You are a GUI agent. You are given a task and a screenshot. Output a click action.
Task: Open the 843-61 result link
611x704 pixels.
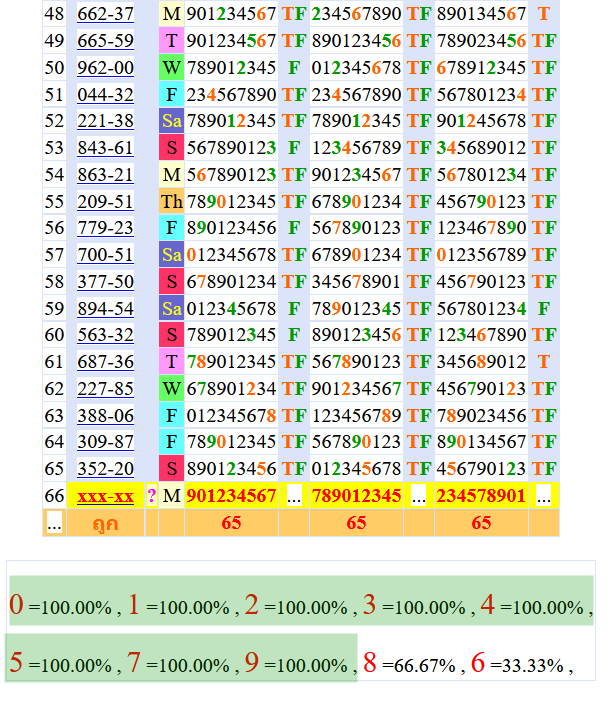pos(105,148)
